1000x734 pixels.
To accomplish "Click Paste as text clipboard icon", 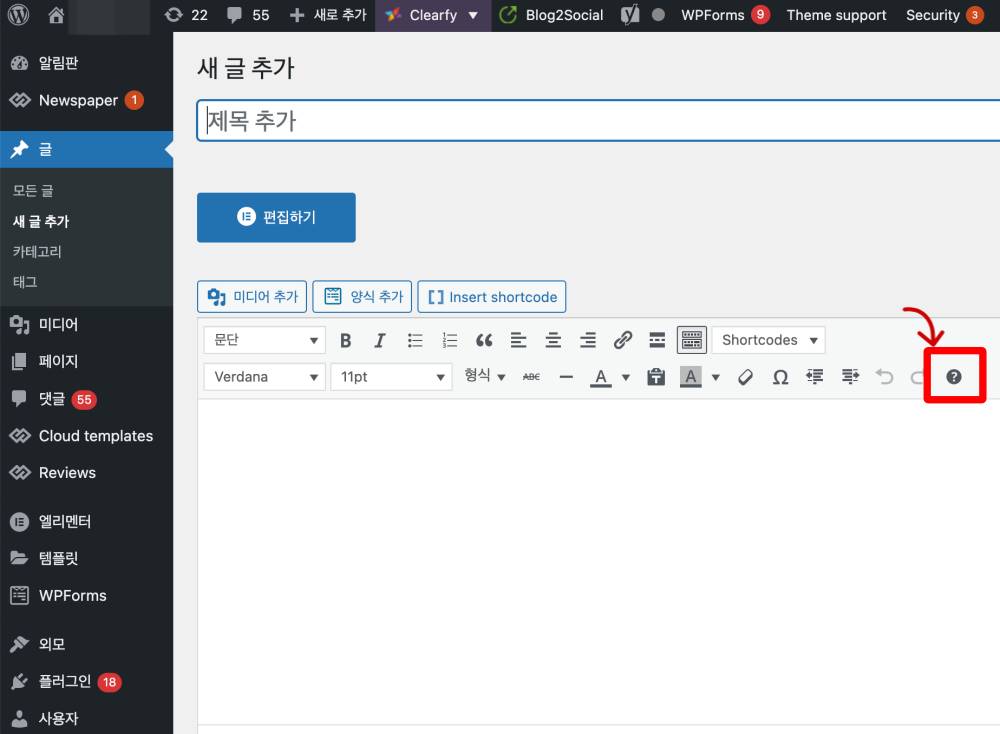I will [x=656, y=377].
